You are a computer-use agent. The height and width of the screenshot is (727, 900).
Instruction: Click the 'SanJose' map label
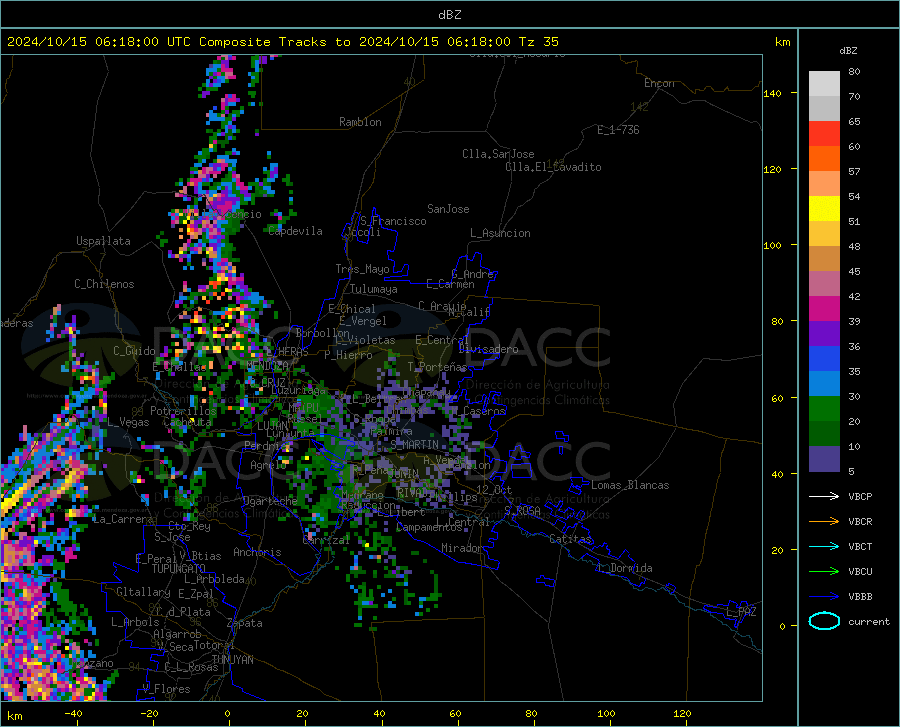(448, 209)
